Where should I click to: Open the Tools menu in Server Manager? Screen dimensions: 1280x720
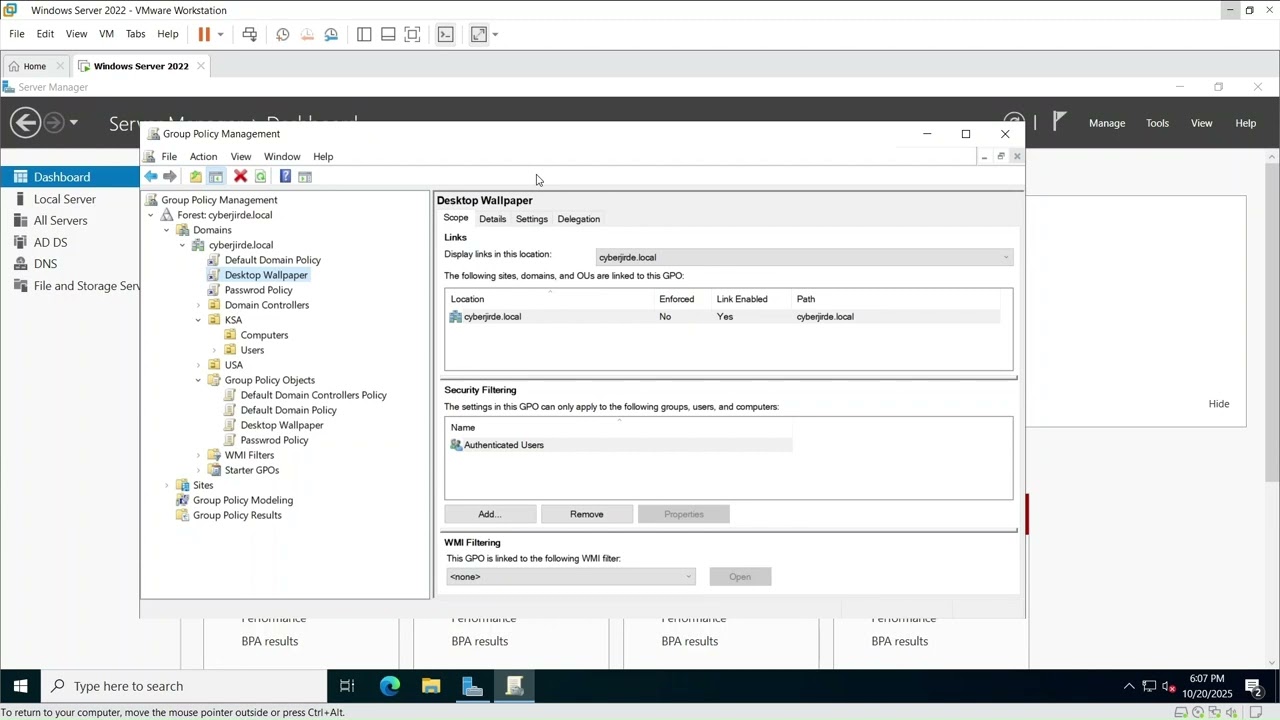1158,123
